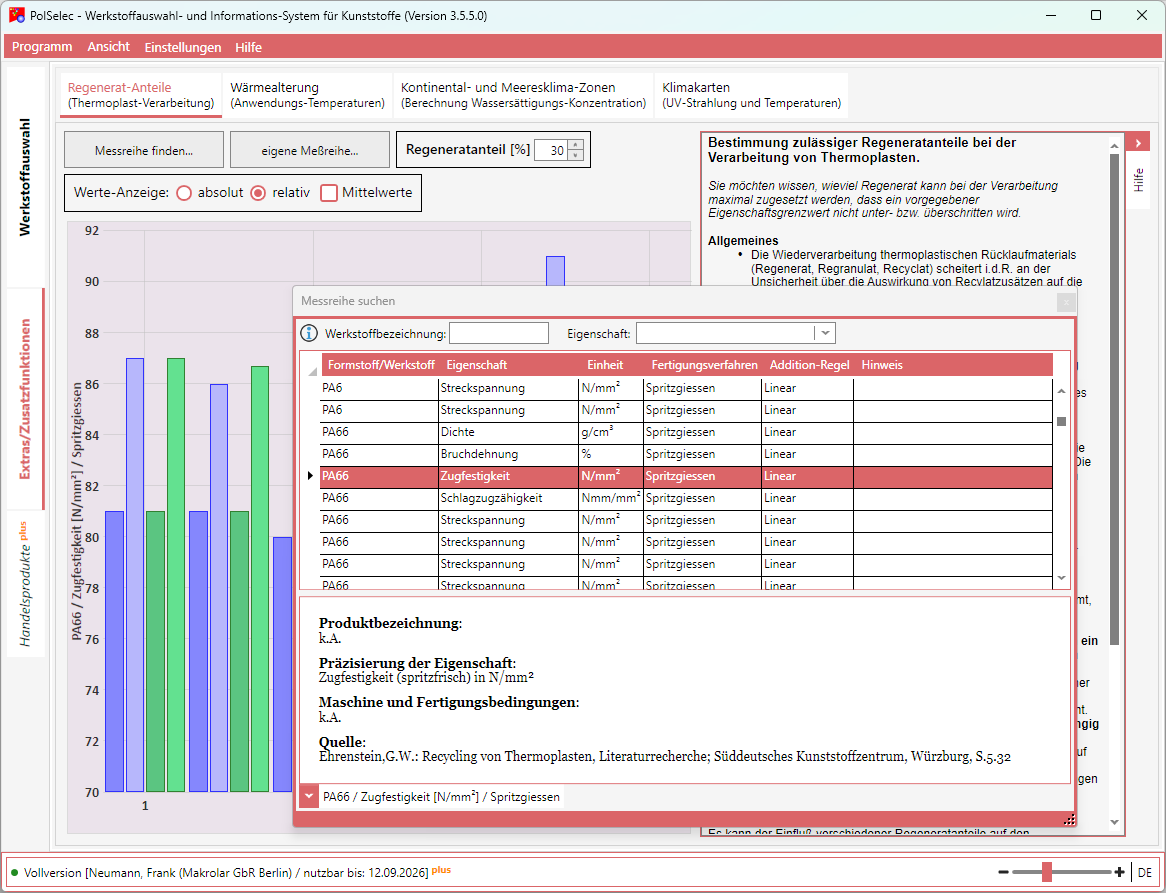This screenshot has width=1166, height=893.
Task: Click the table select-all corner triangle
Action: pyautogui.click(x=312, y=372)
